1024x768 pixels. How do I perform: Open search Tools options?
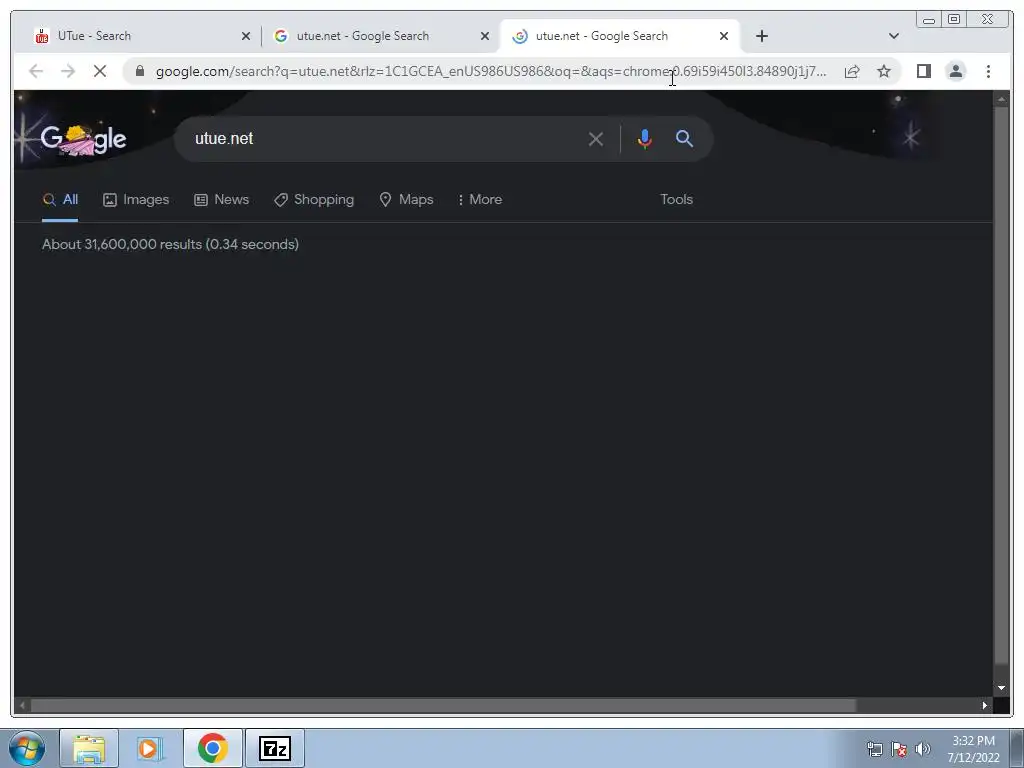[x=676, y=199]
